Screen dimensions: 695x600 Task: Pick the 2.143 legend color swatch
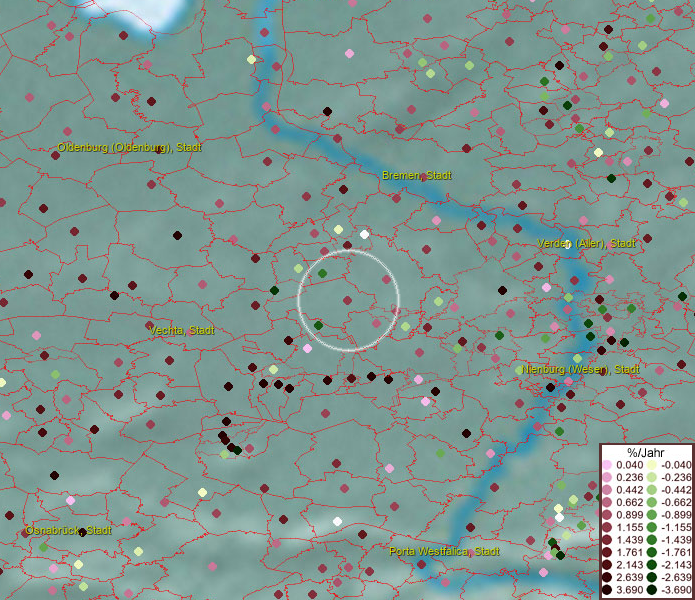click(607, 565)
